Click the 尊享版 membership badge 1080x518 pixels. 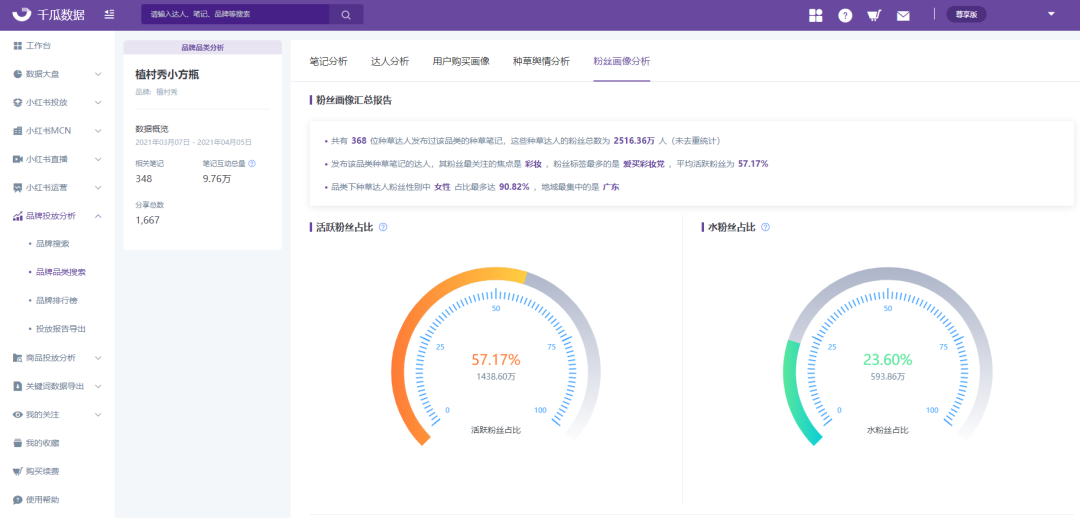[x=966, y=14]
